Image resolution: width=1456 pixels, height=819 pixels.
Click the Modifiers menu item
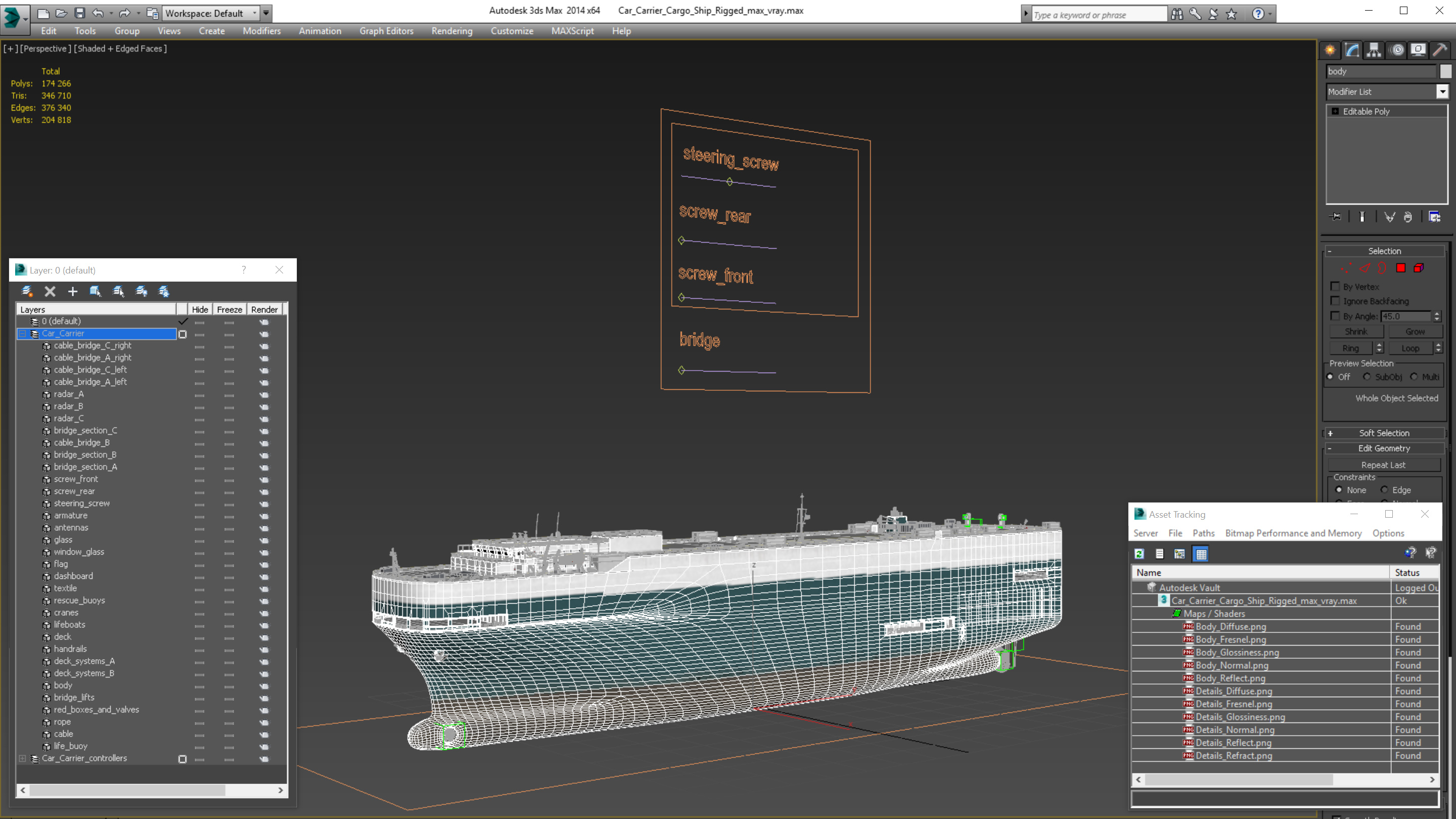[x=261, y=31]
